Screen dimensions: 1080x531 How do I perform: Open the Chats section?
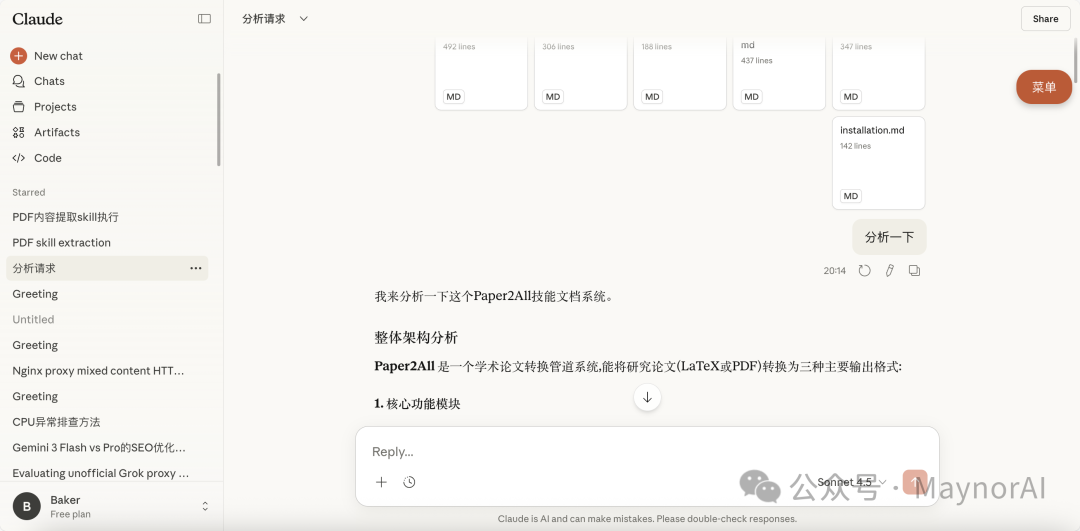click(x=50, y=81)
